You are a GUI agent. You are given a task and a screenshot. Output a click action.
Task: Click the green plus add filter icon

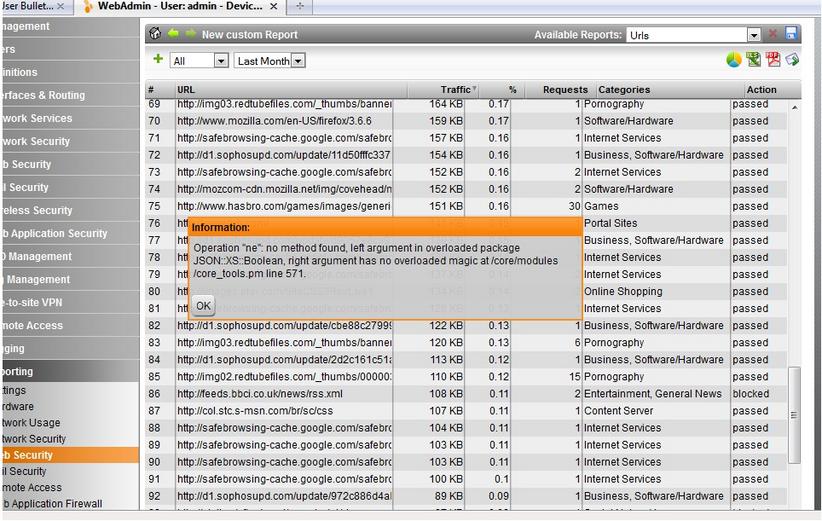pos(158,60)
